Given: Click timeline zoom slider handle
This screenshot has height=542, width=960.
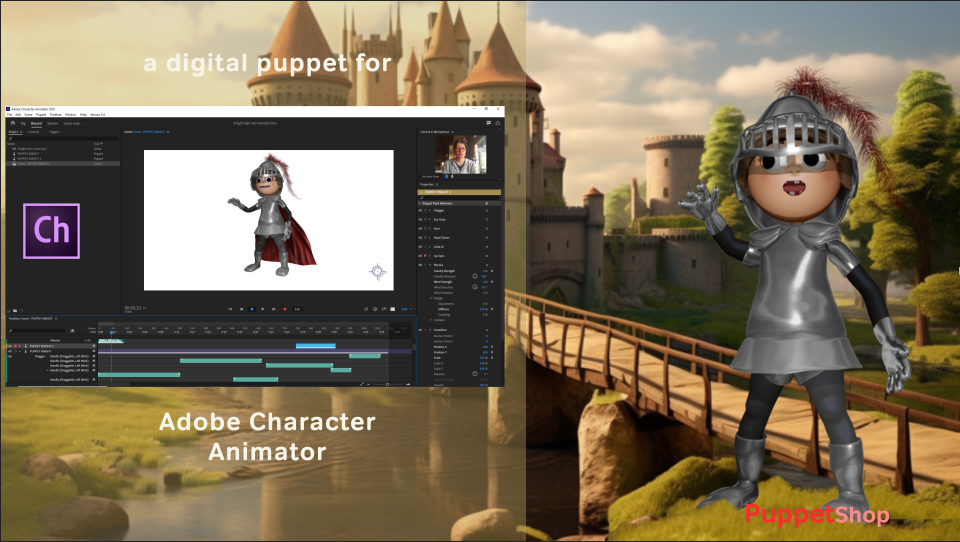Looking at the screenshot, I should click(387, 384).
